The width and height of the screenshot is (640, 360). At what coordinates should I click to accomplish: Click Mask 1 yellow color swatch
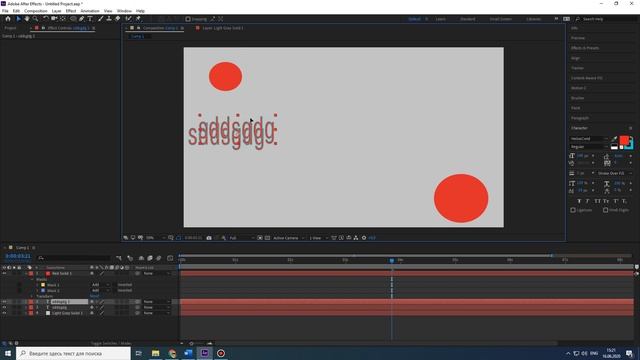tap(43, 284)
